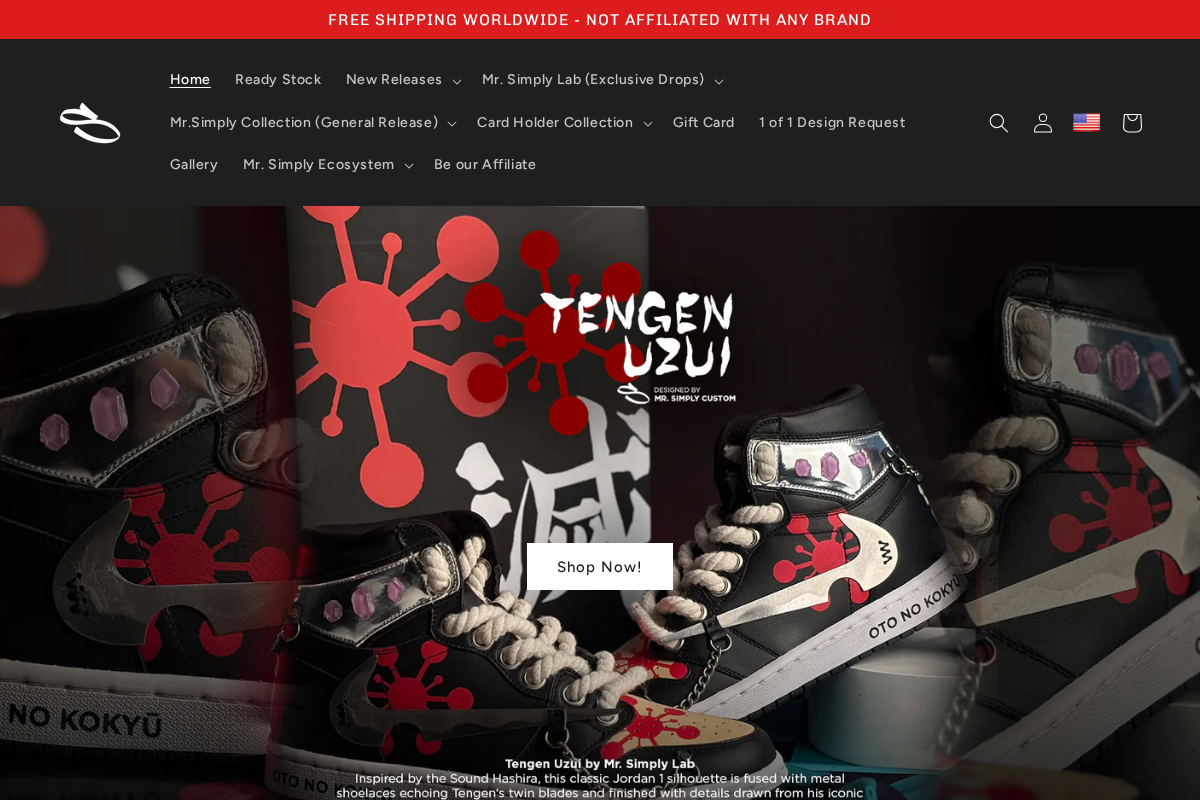
Task: Open the Ready Stock page
Action: point(278,79)
